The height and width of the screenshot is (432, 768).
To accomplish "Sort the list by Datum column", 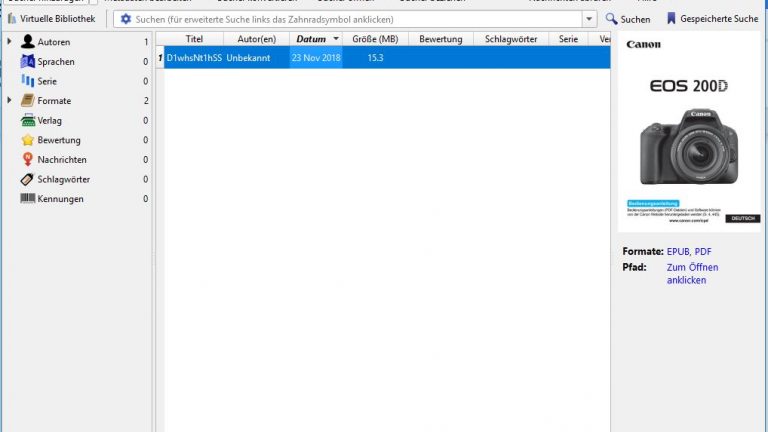I will point(311,39).
